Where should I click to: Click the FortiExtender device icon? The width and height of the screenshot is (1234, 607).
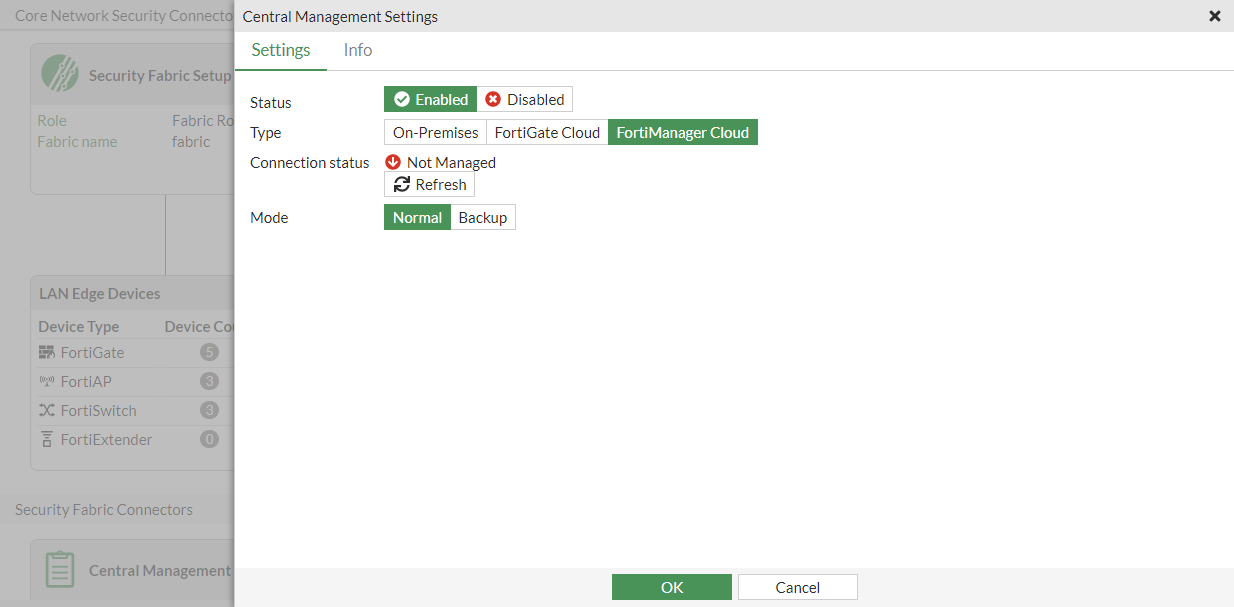47,439
